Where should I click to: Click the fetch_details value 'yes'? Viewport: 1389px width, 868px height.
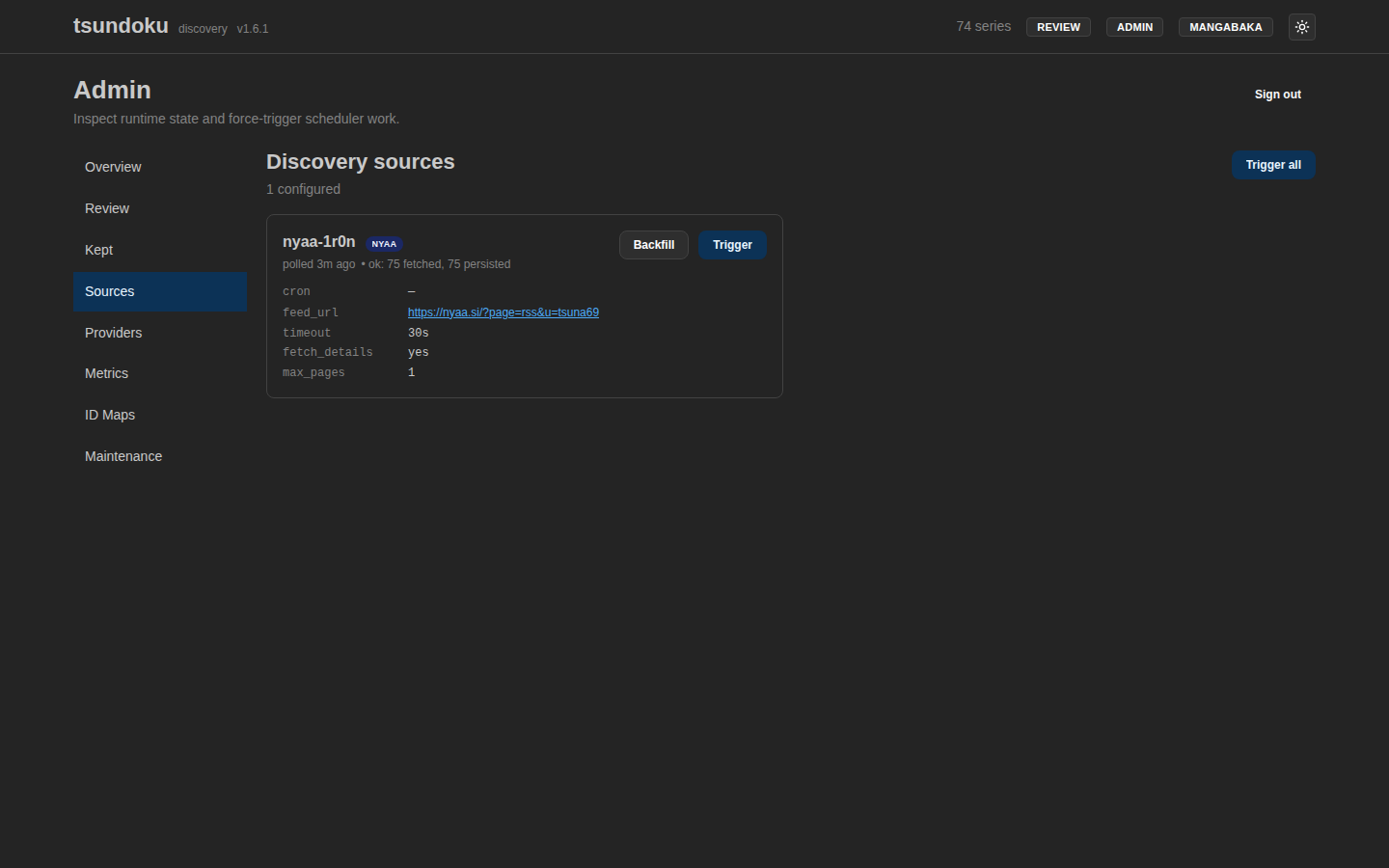pyautogui.click(x=418, y=352)
